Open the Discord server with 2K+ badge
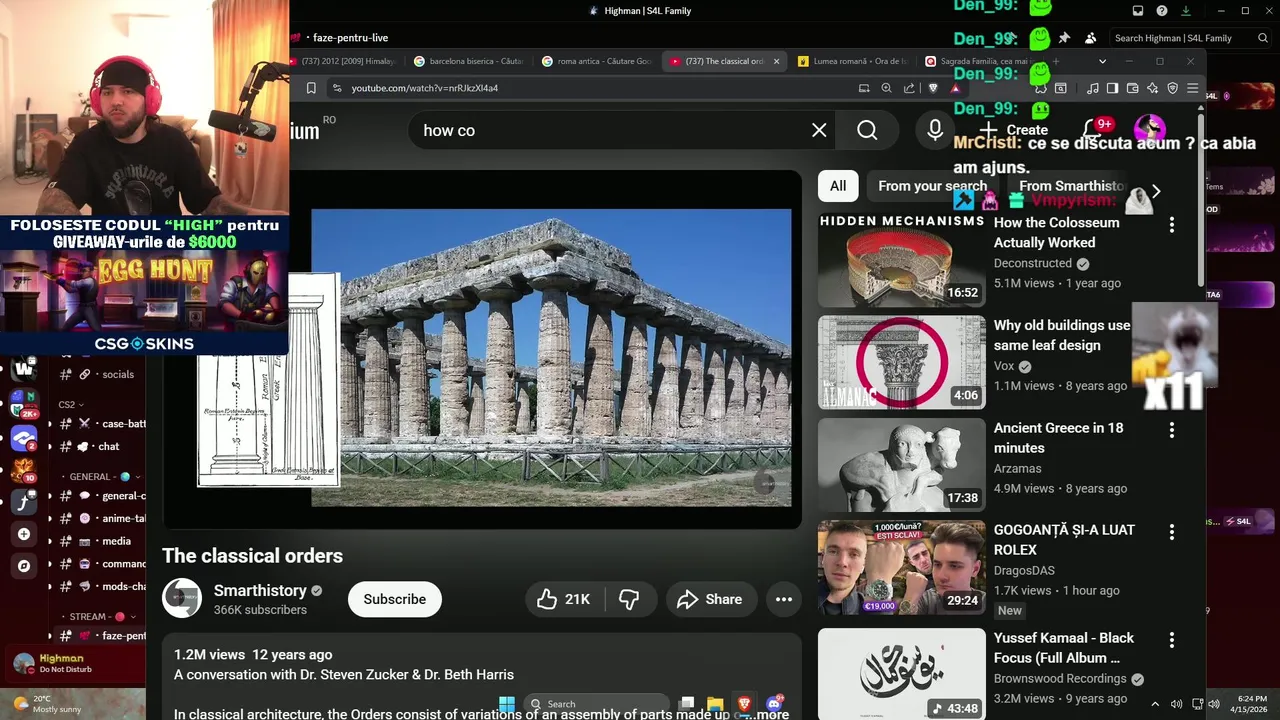This screenshot has height=720, width=1280. [24, 403]
